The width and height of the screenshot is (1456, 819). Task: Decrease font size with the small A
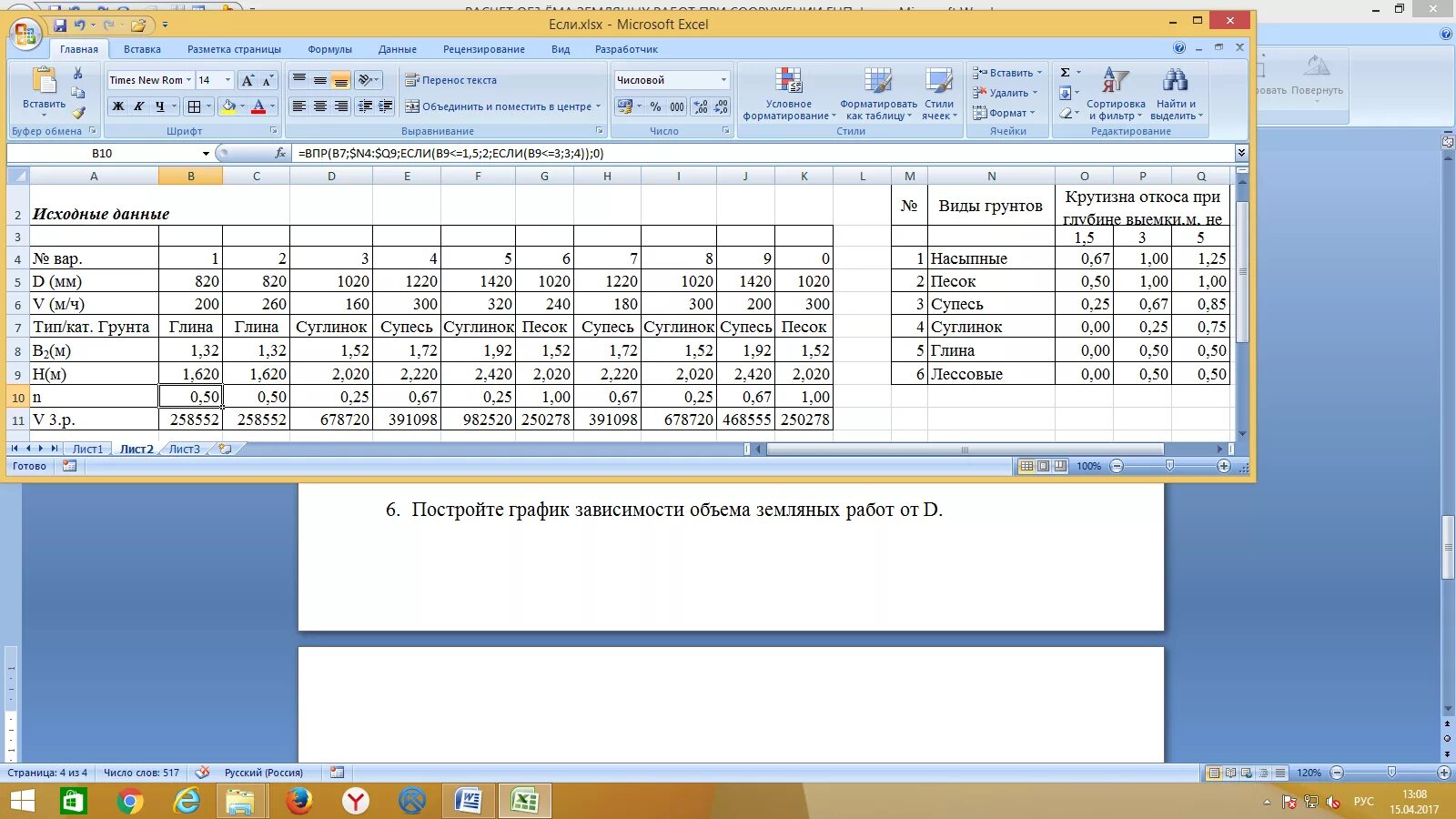click(x=268, y=80)
